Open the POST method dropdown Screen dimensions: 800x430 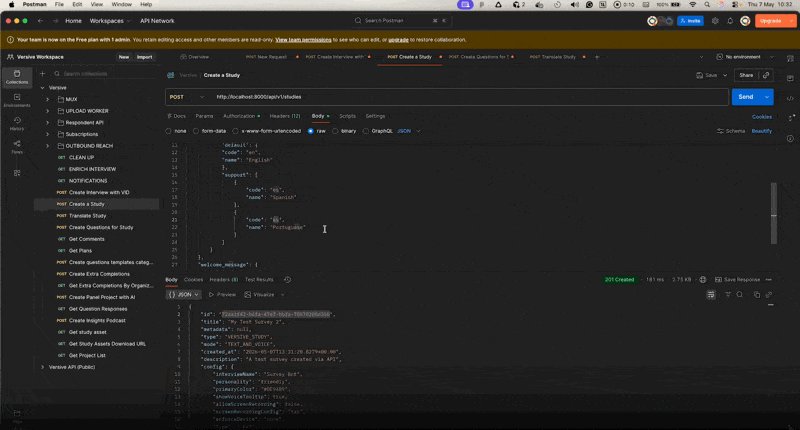coord(186,97)
